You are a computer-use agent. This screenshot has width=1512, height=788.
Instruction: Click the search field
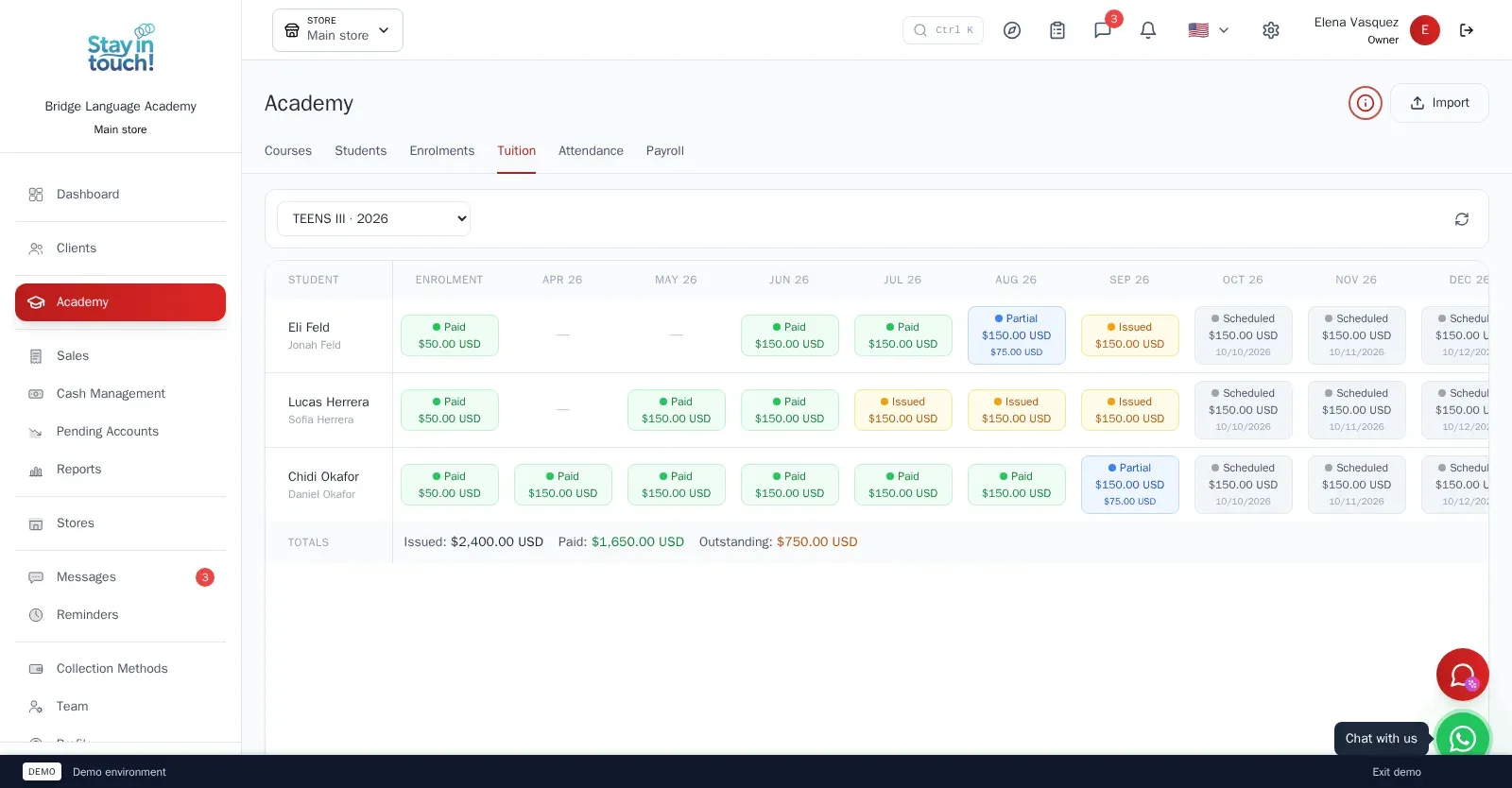[x=943, y=30]
